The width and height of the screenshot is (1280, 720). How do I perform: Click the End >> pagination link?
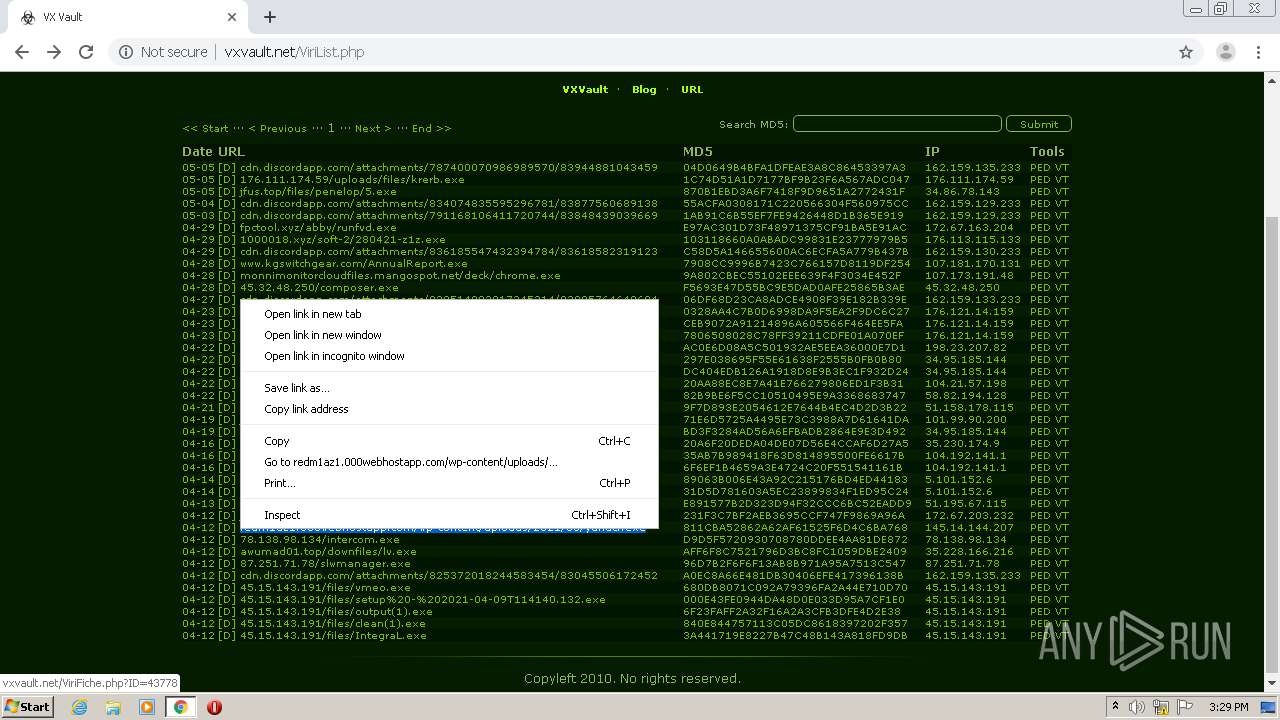point(431,128)
